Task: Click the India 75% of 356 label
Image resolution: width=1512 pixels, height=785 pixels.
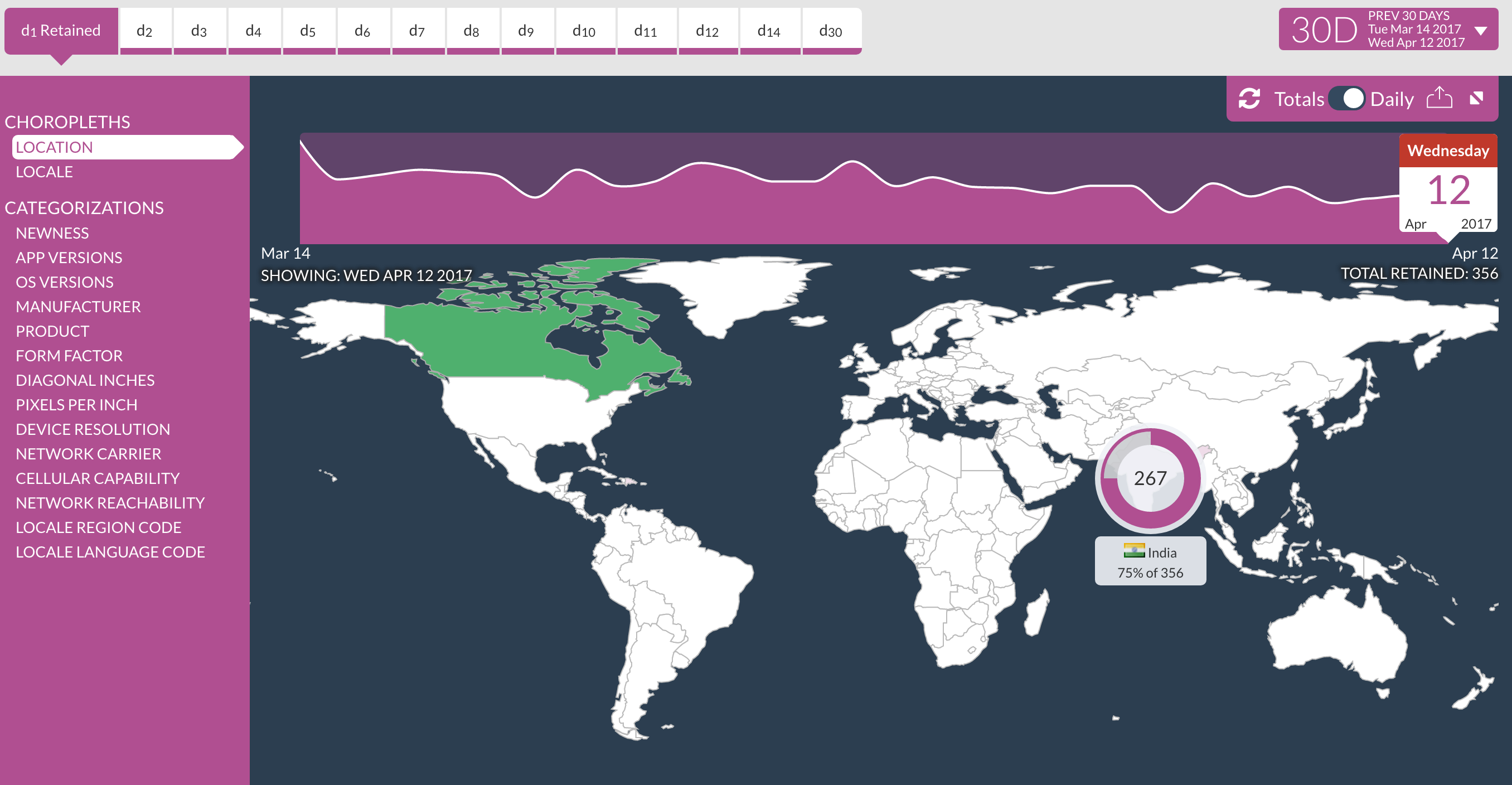Action: pos(1150,560)
